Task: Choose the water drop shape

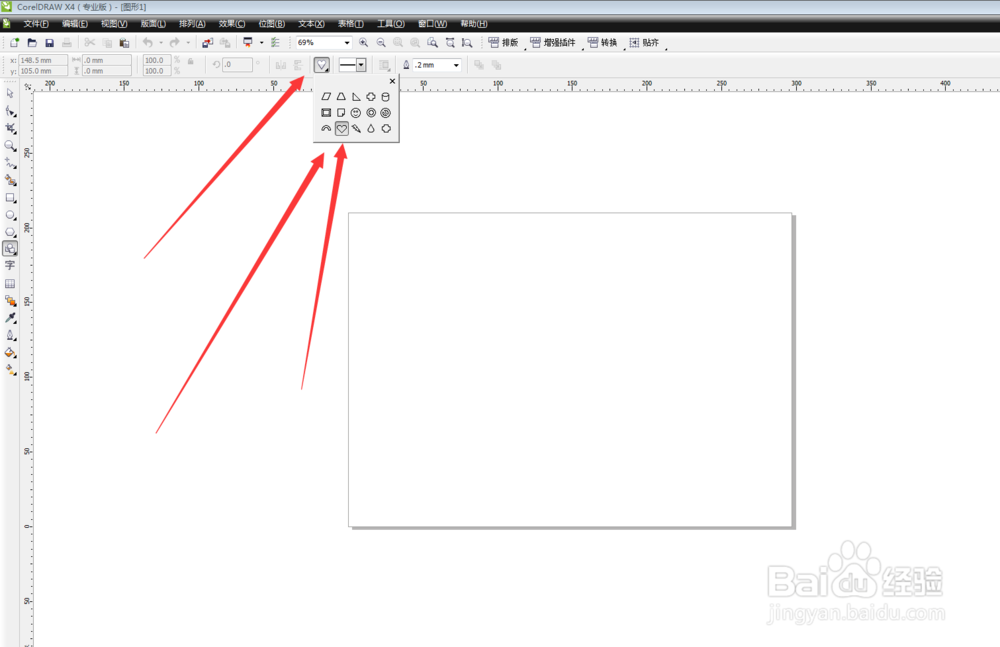Action: (x=371, y=129)
